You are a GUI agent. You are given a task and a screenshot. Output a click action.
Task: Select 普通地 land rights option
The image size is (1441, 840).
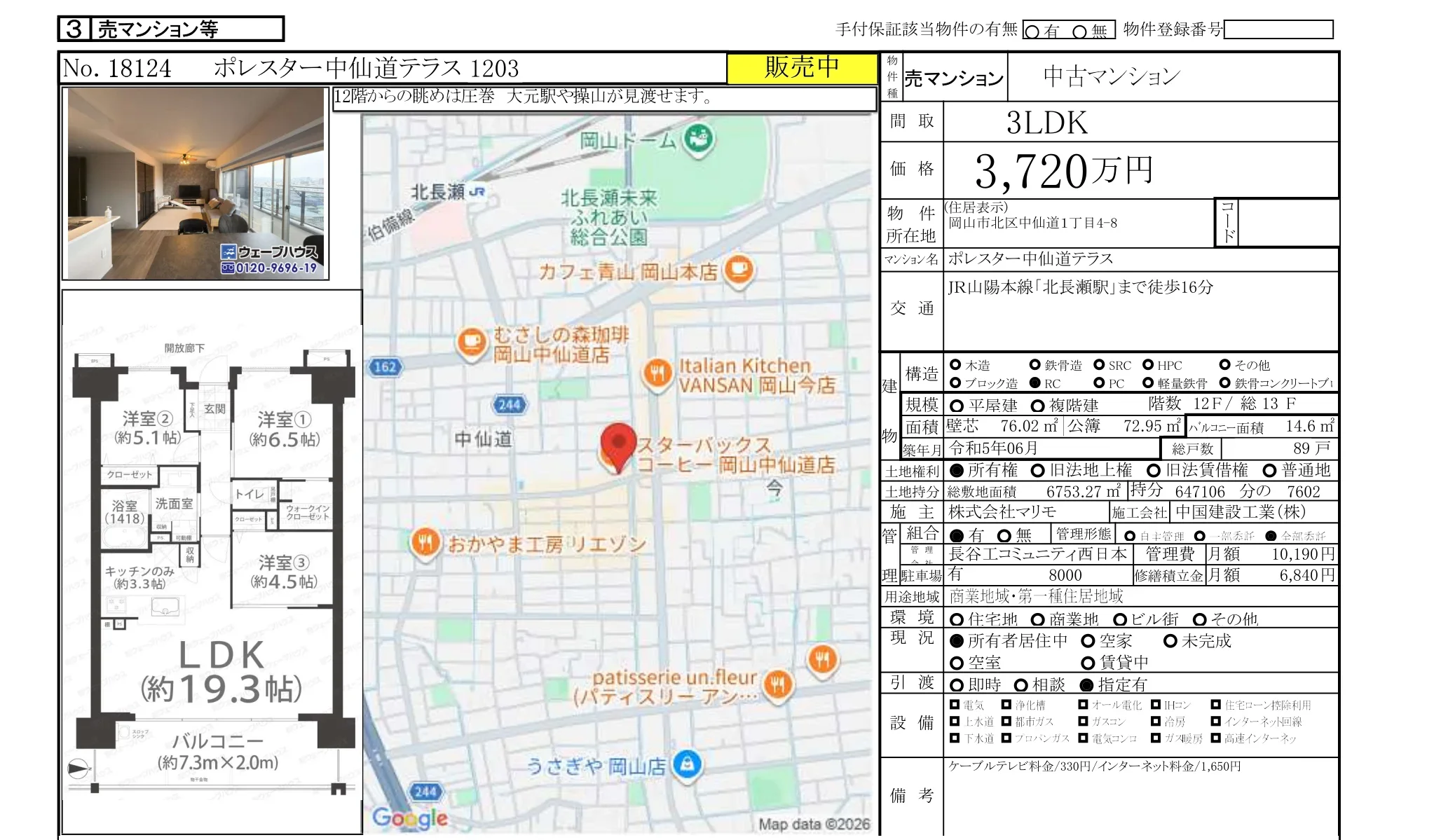(1269, 471)
